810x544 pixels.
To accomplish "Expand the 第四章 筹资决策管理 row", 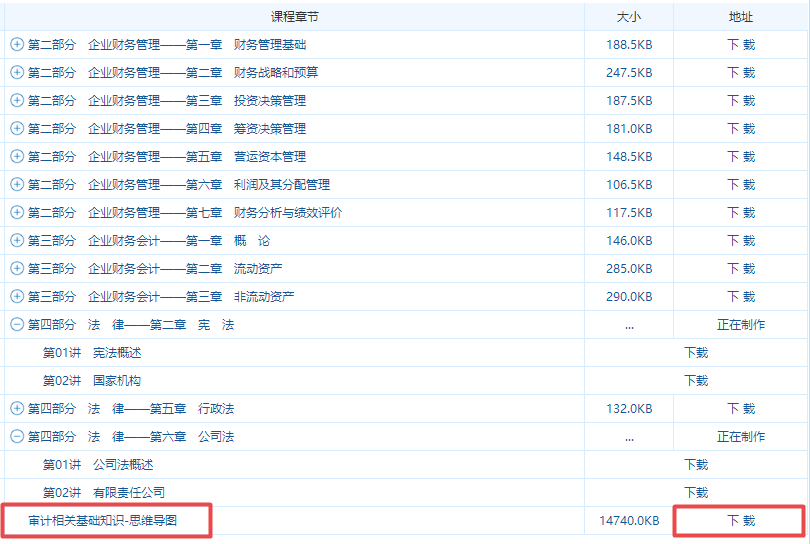I will (x=17, y=128).
